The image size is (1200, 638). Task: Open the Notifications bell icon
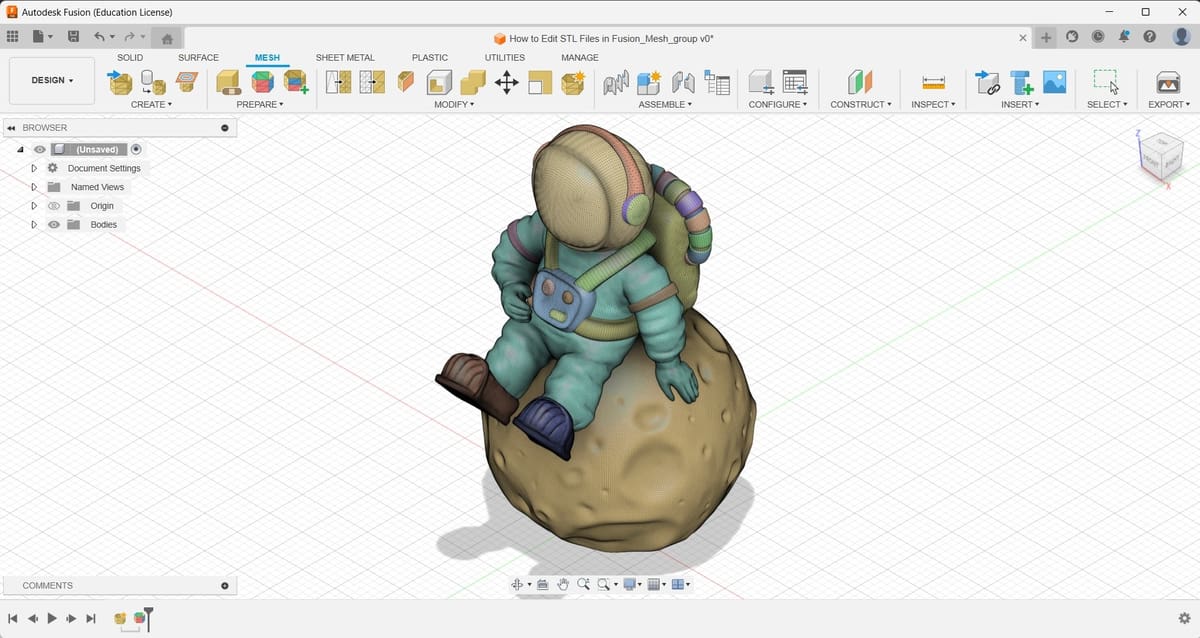(1124, 37)
